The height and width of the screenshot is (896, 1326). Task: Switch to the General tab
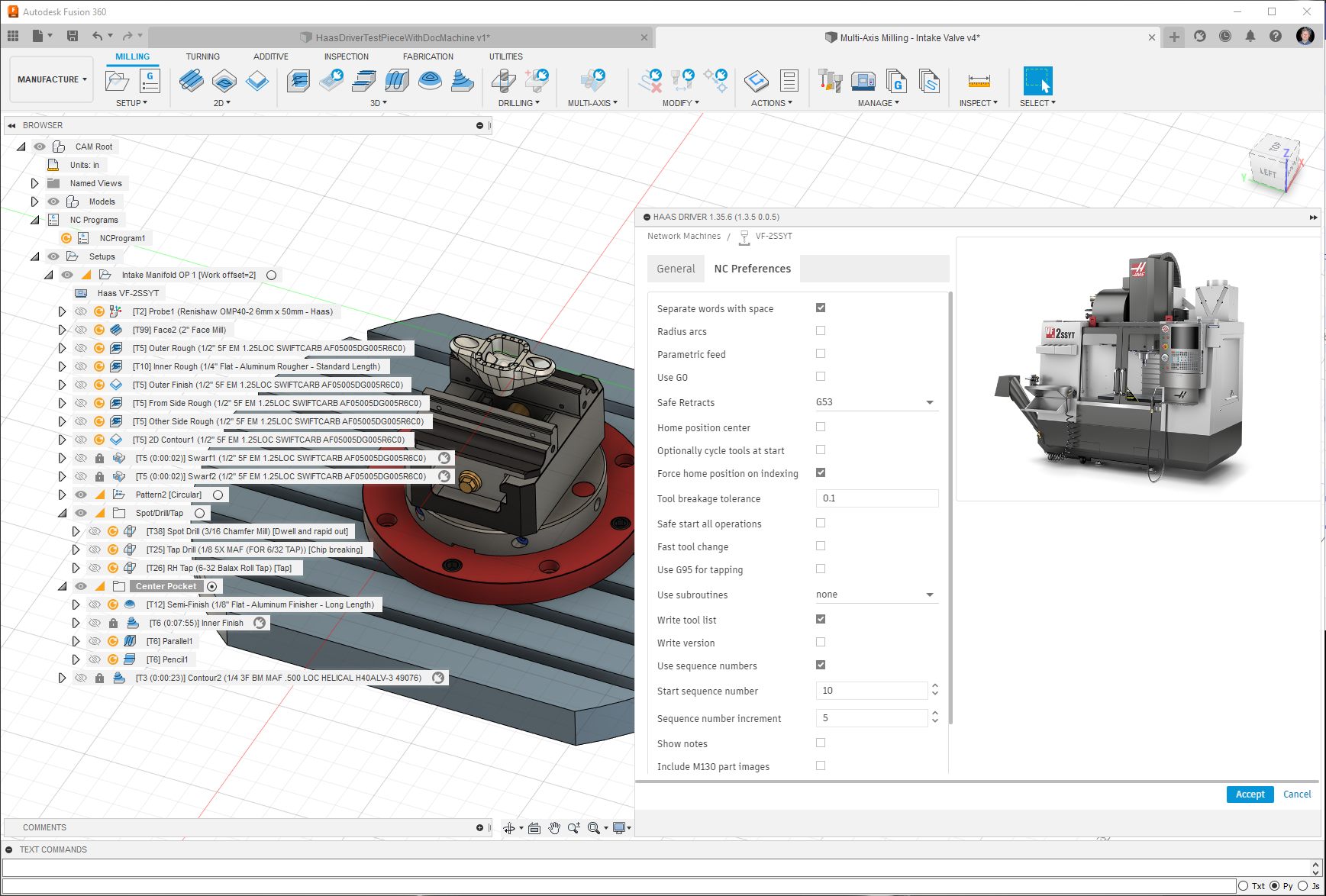(x=676, y=269)
